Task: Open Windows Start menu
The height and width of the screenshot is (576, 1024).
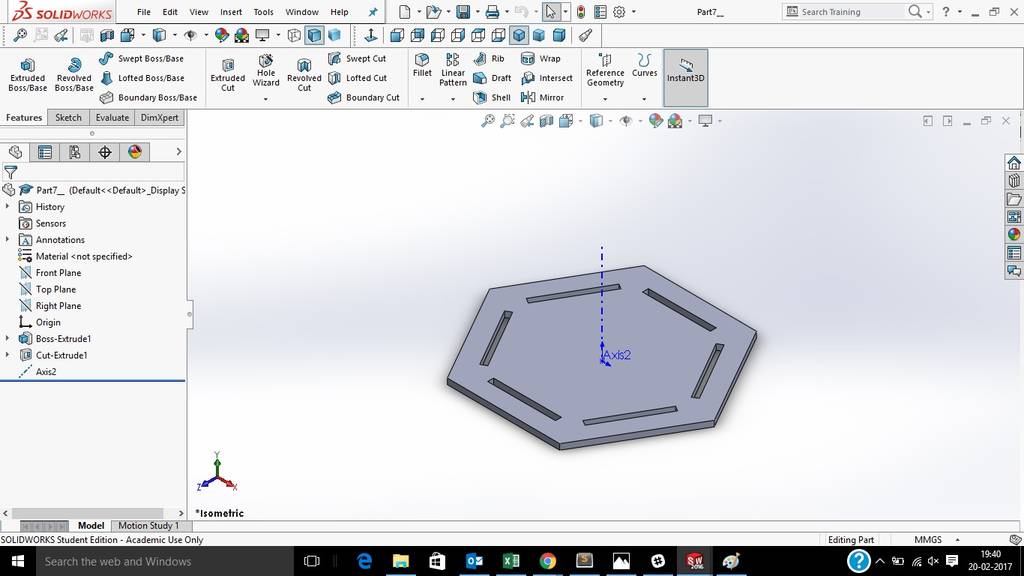Action: [x=18, y=561]
